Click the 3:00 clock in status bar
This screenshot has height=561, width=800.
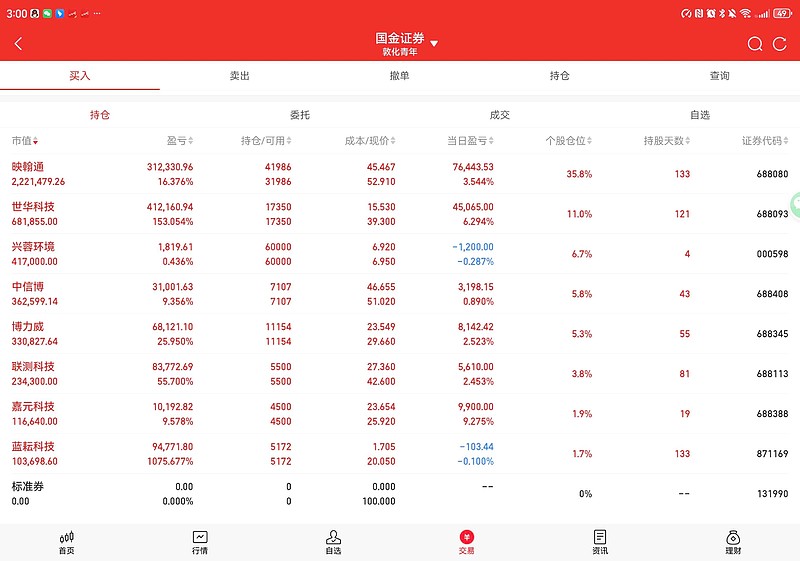[x=16, y=13]
